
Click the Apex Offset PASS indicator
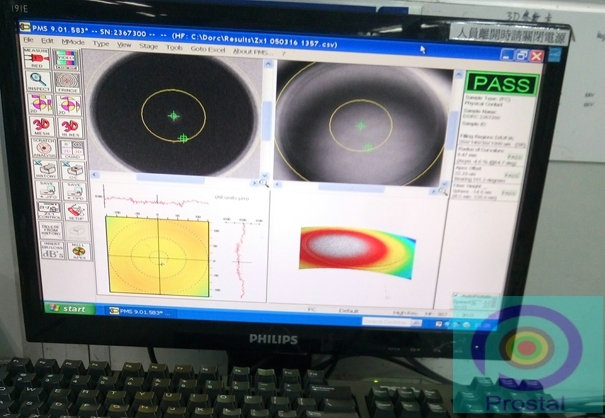[511, 175]
